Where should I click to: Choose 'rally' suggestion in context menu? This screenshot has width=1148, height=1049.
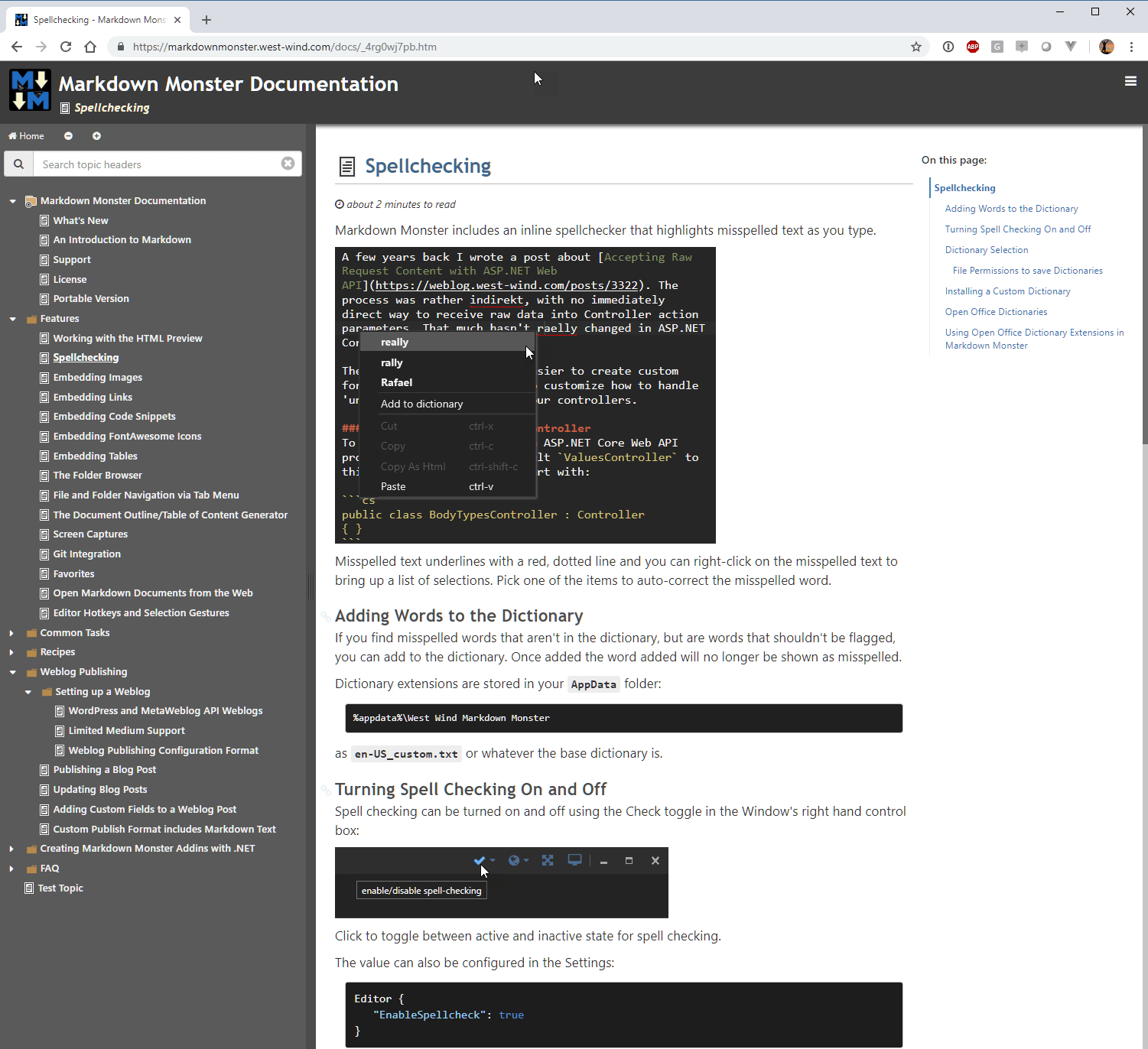(447, 362)
